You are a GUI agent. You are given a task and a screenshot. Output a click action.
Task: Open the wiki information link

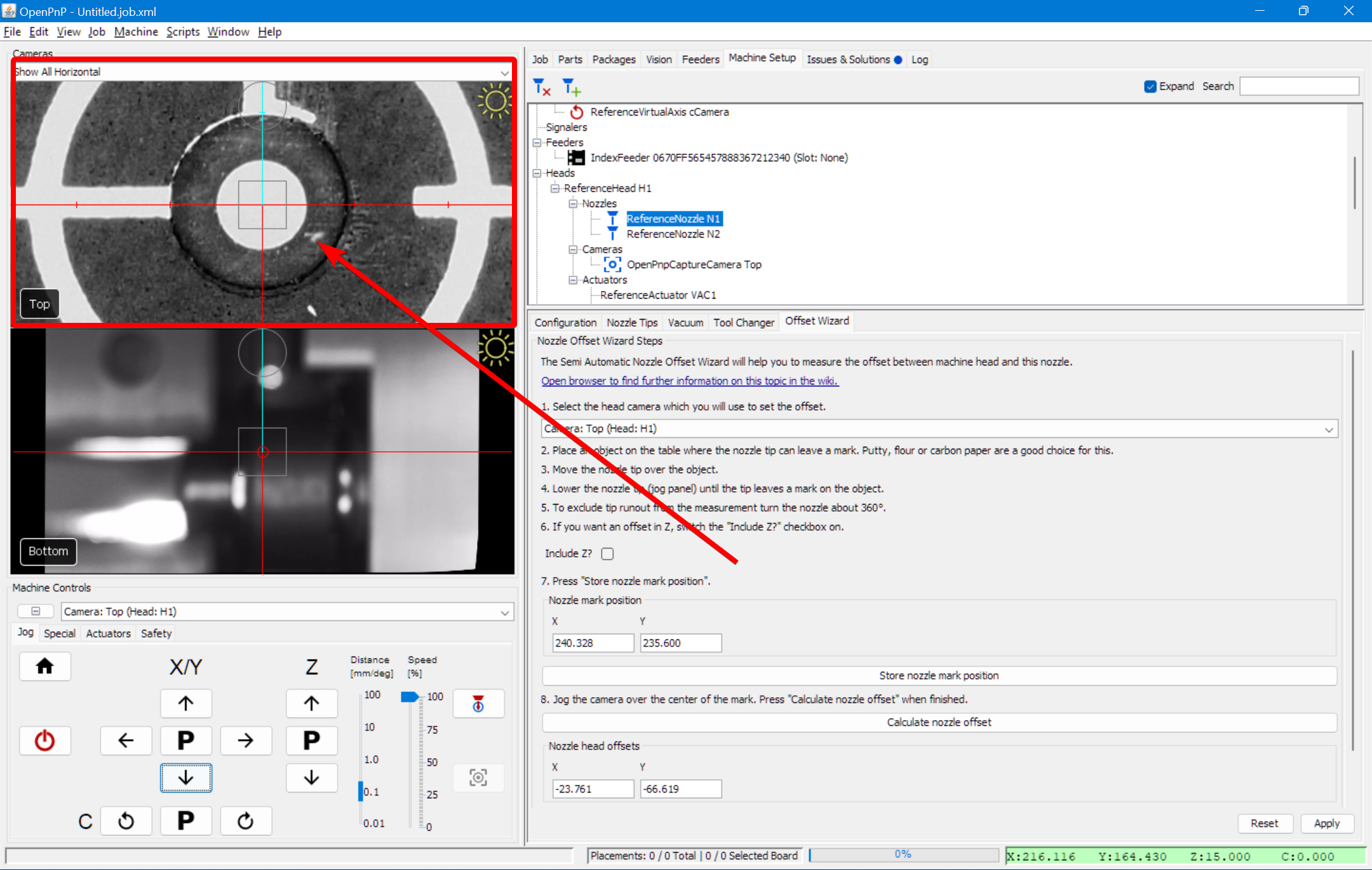pyautogui.click(x=689, y=381)
